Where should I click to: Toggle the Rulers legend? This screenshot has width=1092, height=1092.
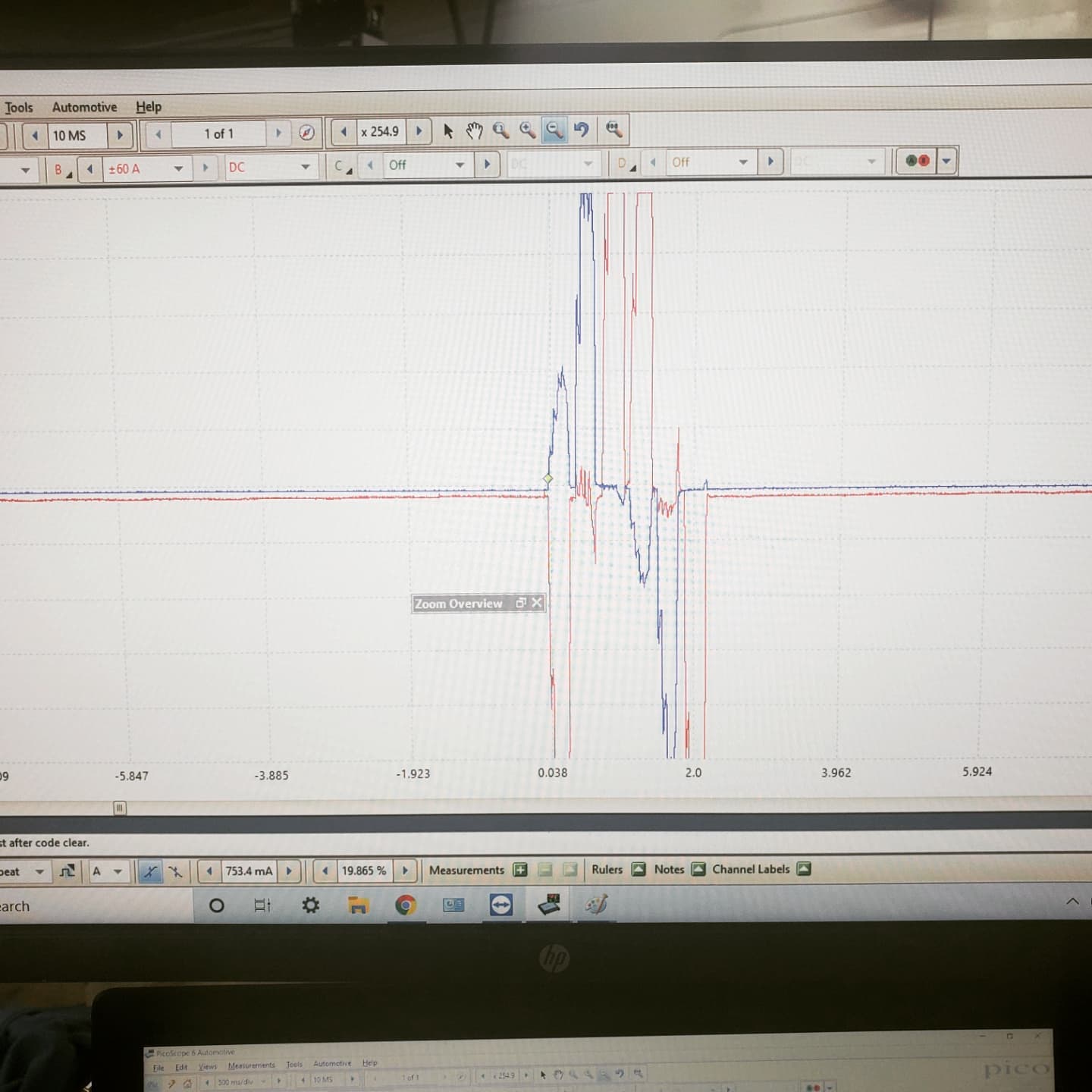pos(639,870)
